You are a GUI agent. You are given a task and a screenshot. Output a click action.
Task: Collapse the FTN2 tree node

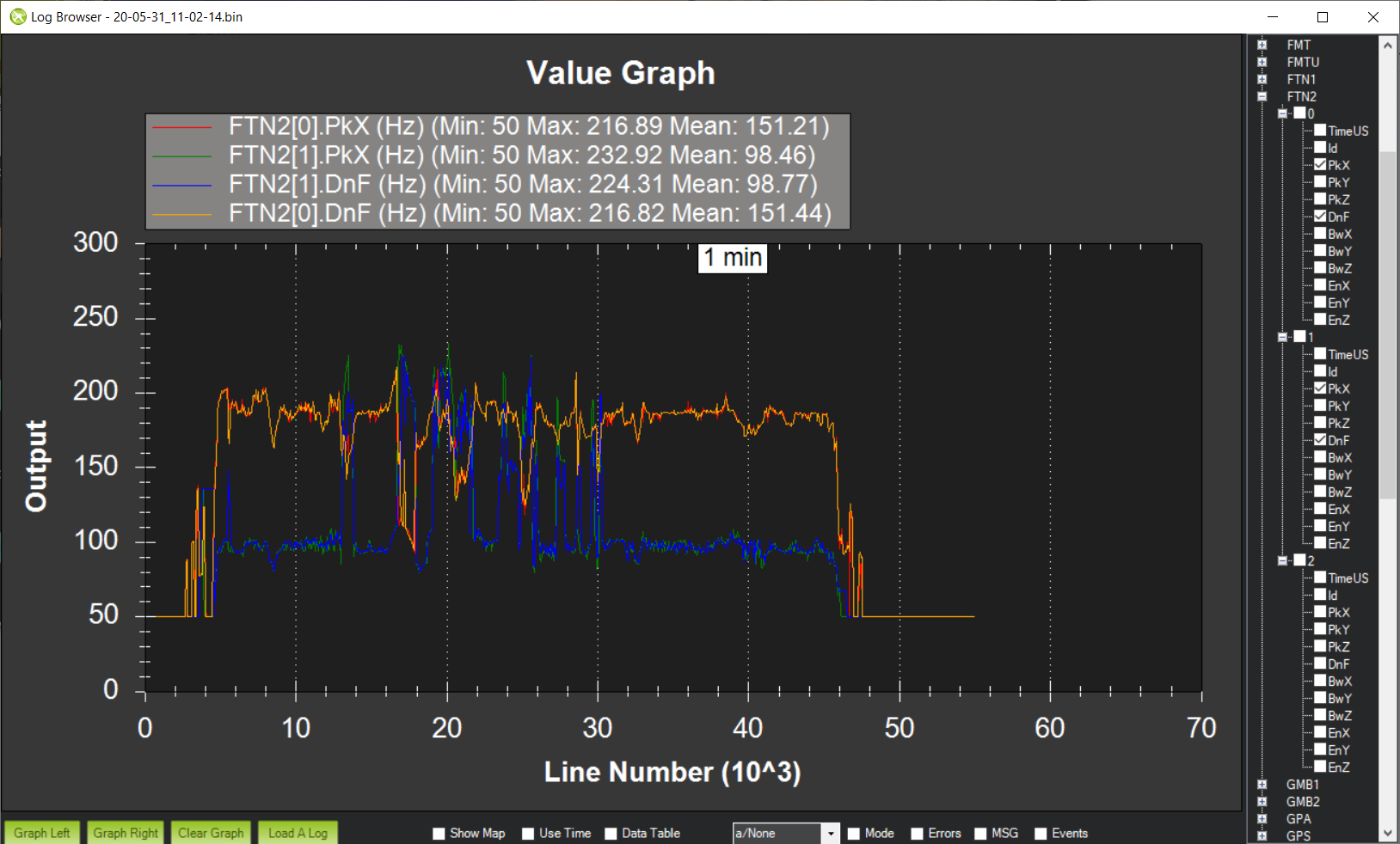(x=1262, y=96)
